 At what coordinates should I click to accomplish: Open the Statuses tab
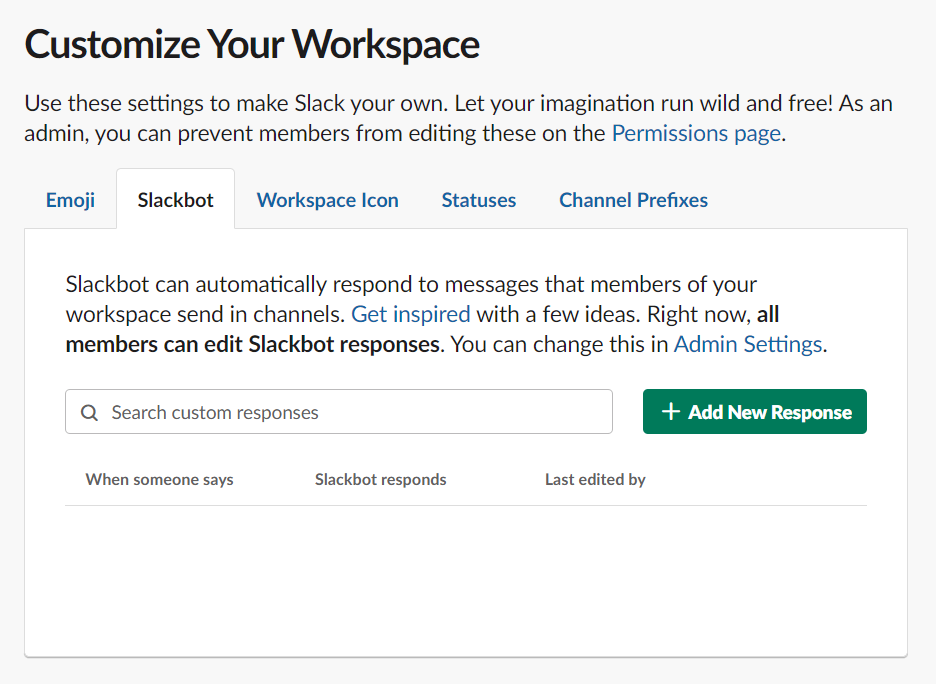point(479,200)
